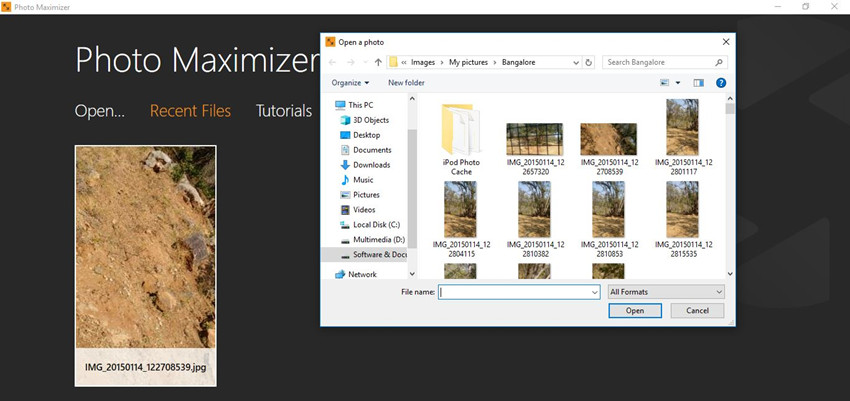Expand the Organize dropdown menu
This screenshot has height=401, width=850.
pyautogui.click(x=350, y=83)
